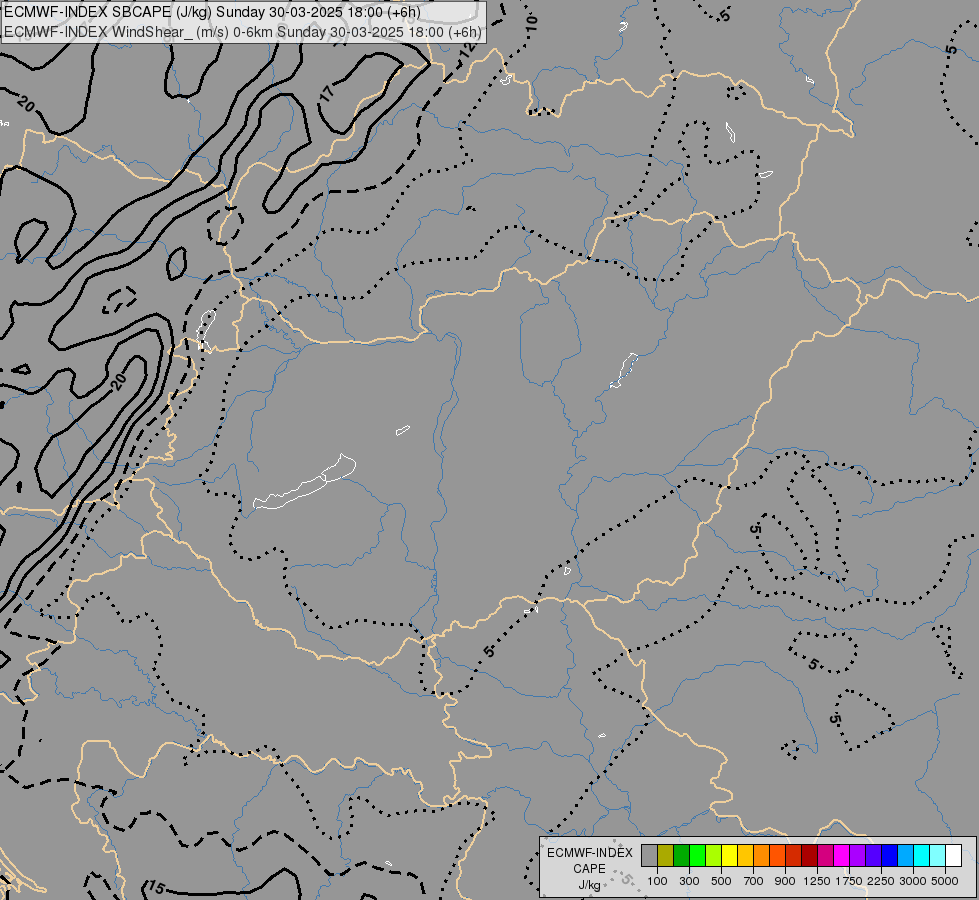Click the legend value 5000
979x900 pixels.
tap(945, 881)
